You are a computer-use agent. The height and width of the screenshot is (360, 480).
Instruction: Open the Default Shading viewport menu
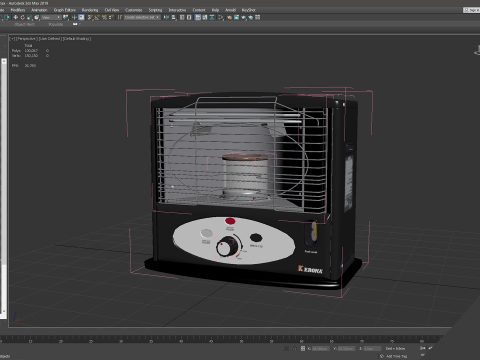(x=77, y=39)
